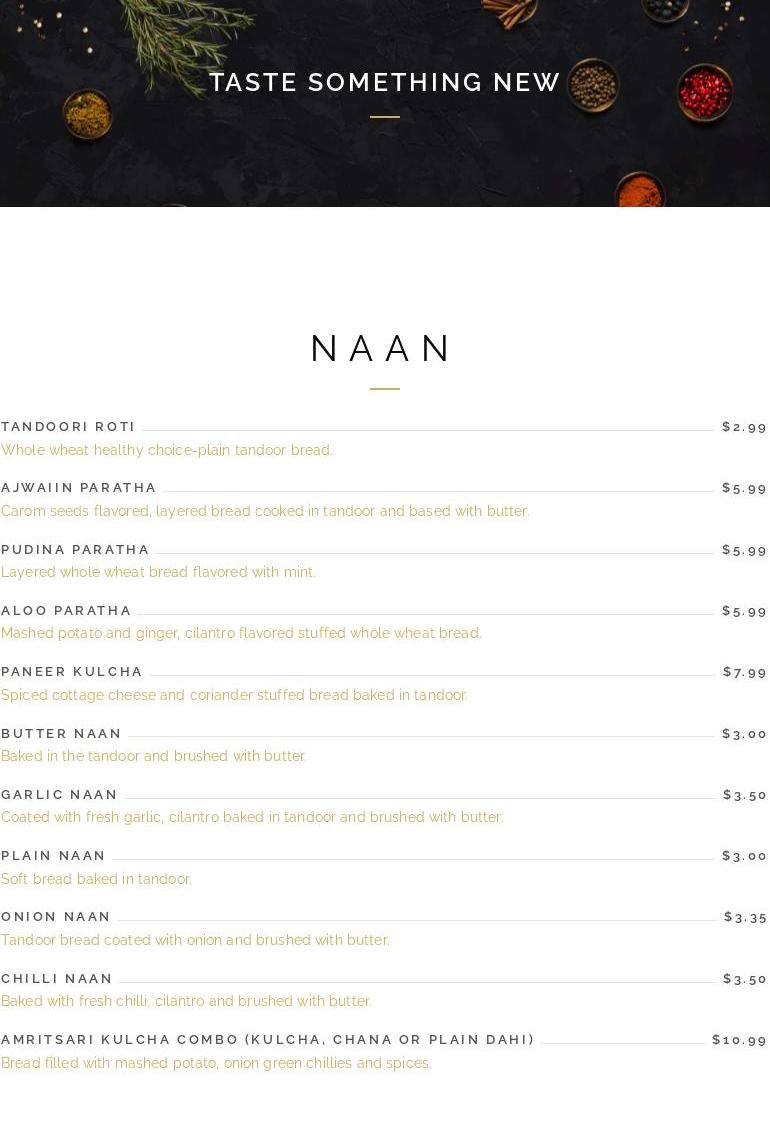Click the NAAN section heading
Image resolution: width=770 pixels, height=1131 pixels.
384,349
